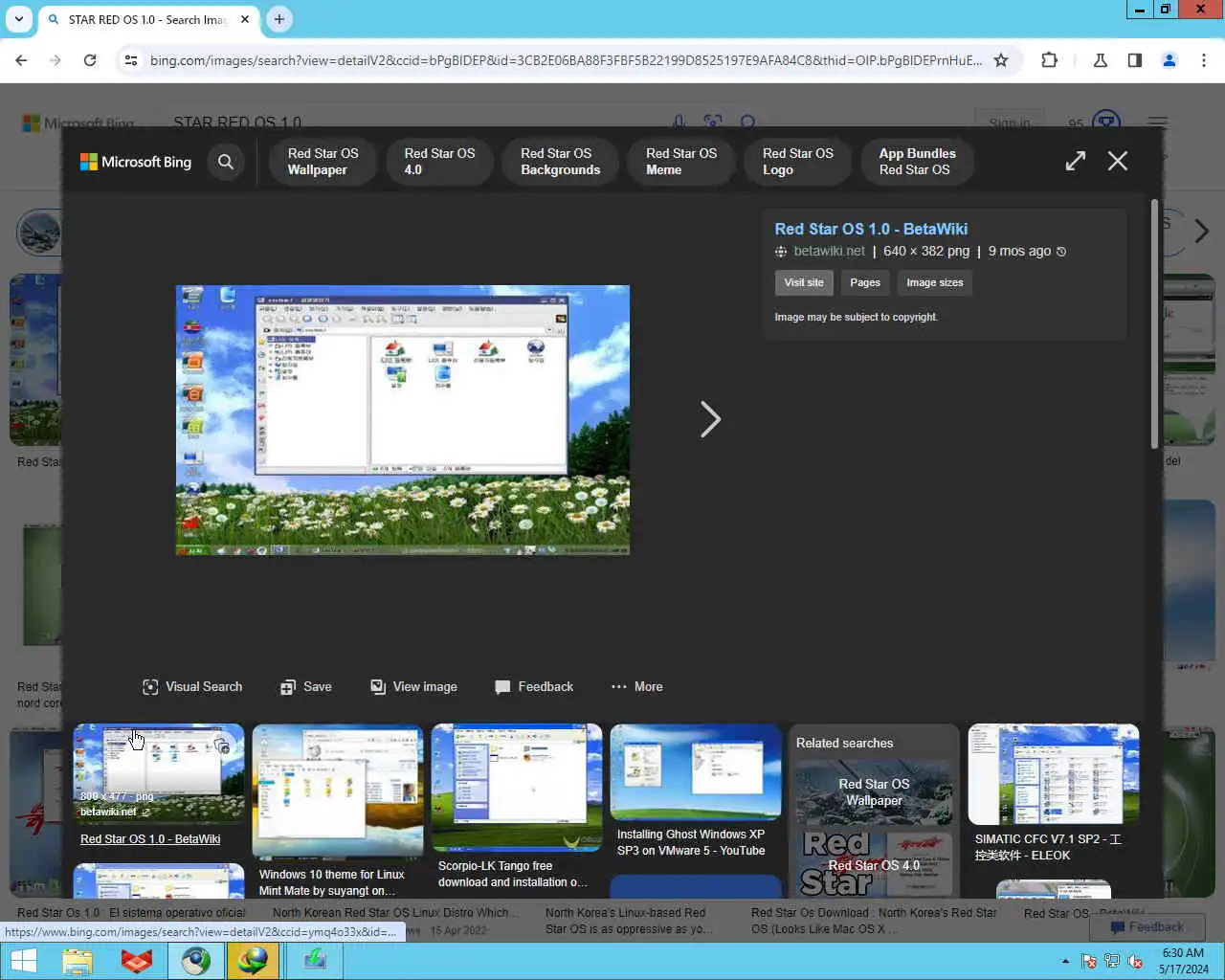Close the STAR RED OS 1.0 tab
The image size is (1225, 980).
pos(245,19)
